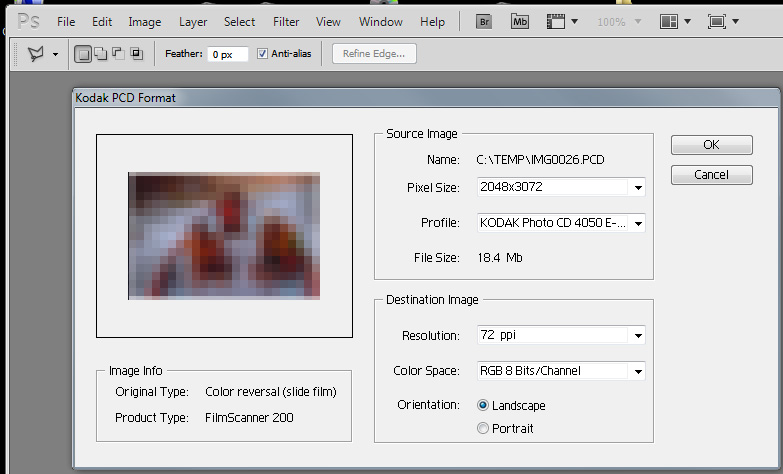Image resolution: width=783 pixels, height=474 pixels.
Task: Click the Kodak PCD Format title bar
Action: (426, 98)
